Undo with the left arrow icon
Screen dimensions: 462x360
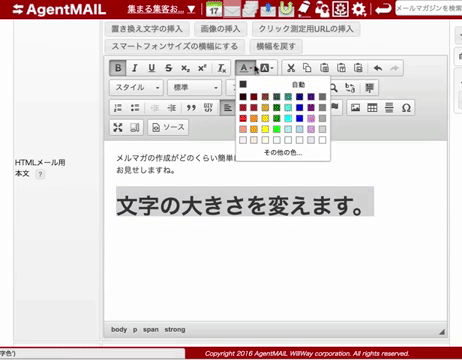click(378, 68)
